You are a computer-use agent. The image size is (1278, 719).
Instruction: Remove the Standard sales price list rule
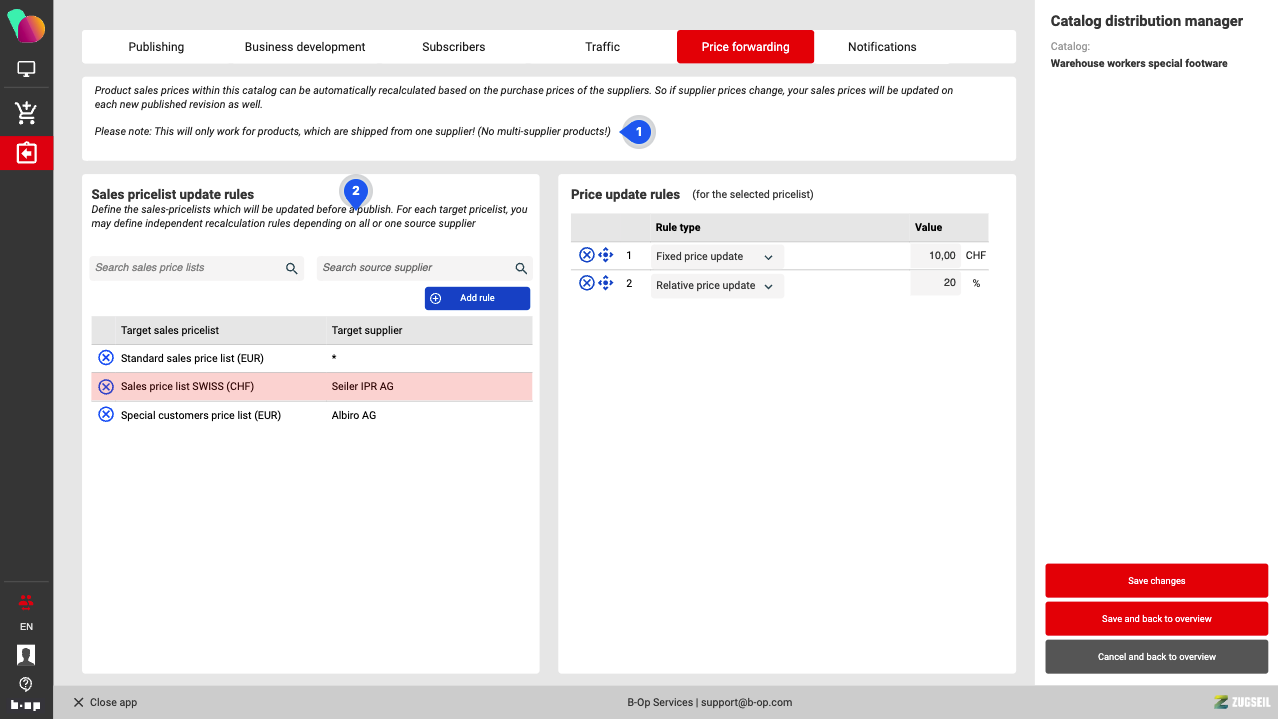106,358
